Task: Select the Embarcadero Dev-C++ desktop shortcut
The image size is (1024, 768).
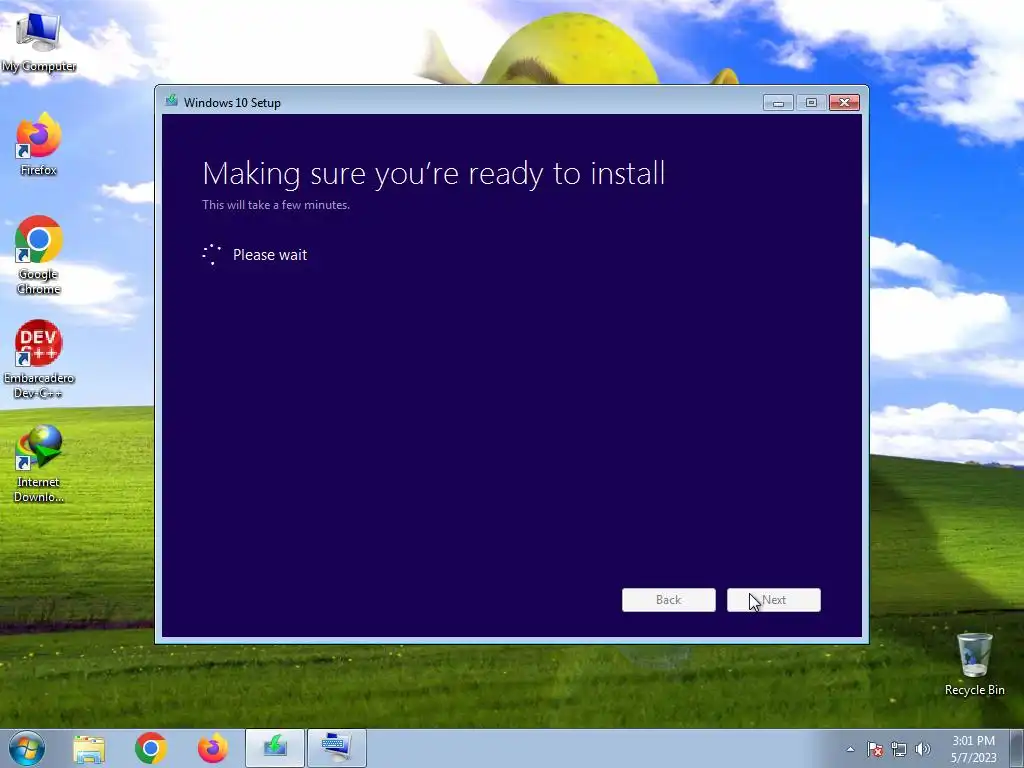Action: [x=39, y=359]
